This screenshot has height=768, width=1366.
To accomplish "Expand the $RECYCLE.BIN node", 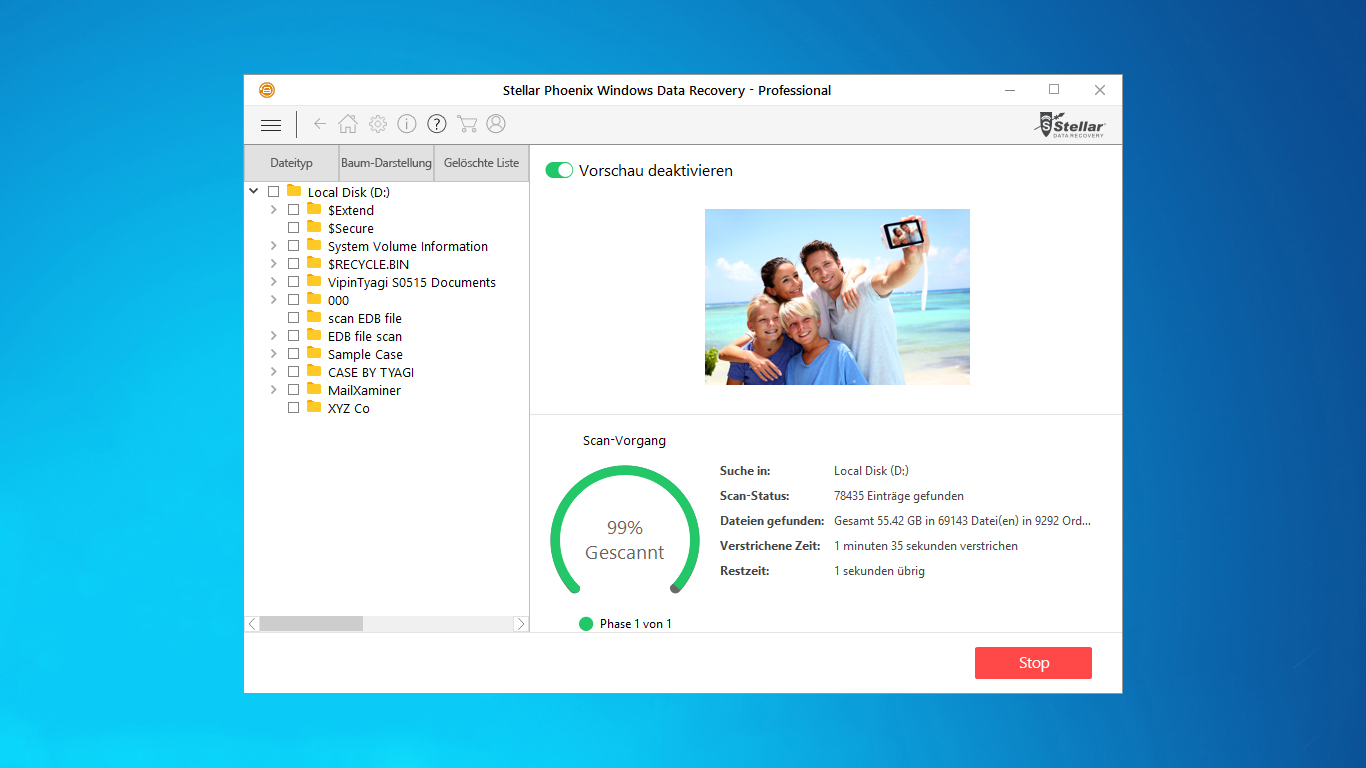I will [x=274, y=264].
